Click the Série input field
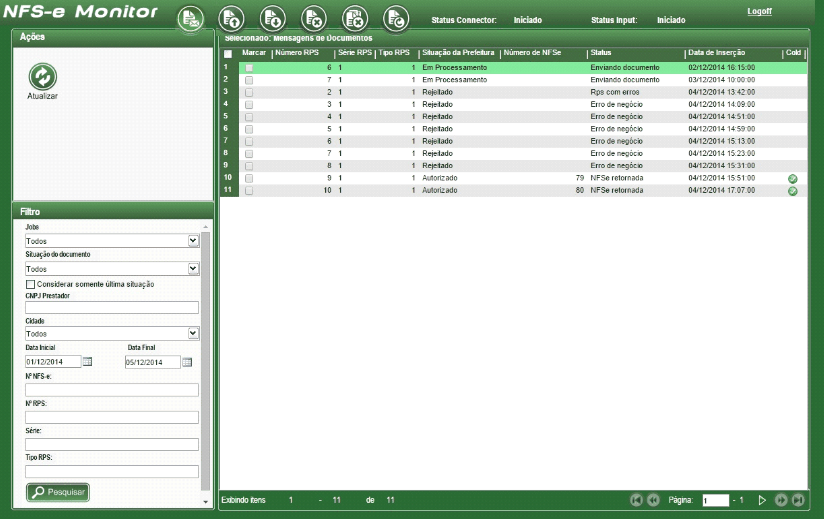Viewport: 824px width, 519px height. coord(112,444)
